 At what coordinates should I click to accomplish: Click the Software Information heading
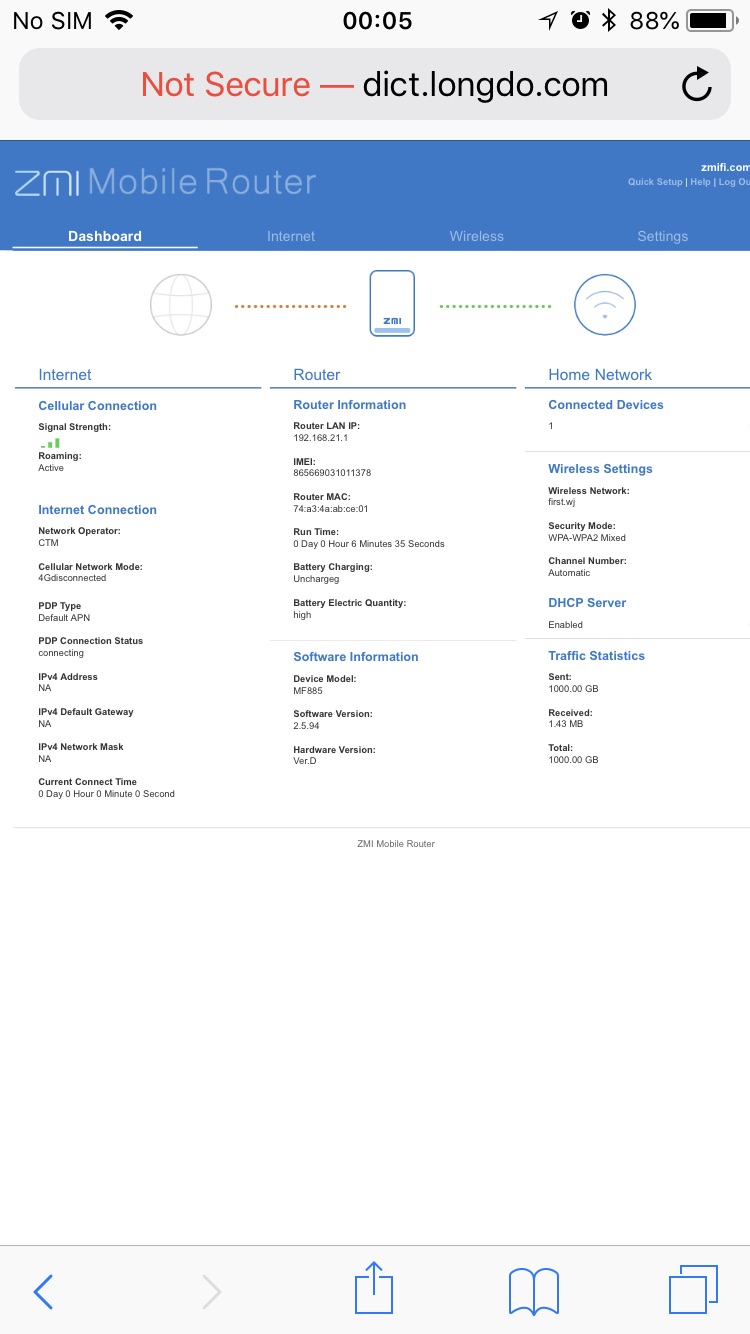point(355,657)
